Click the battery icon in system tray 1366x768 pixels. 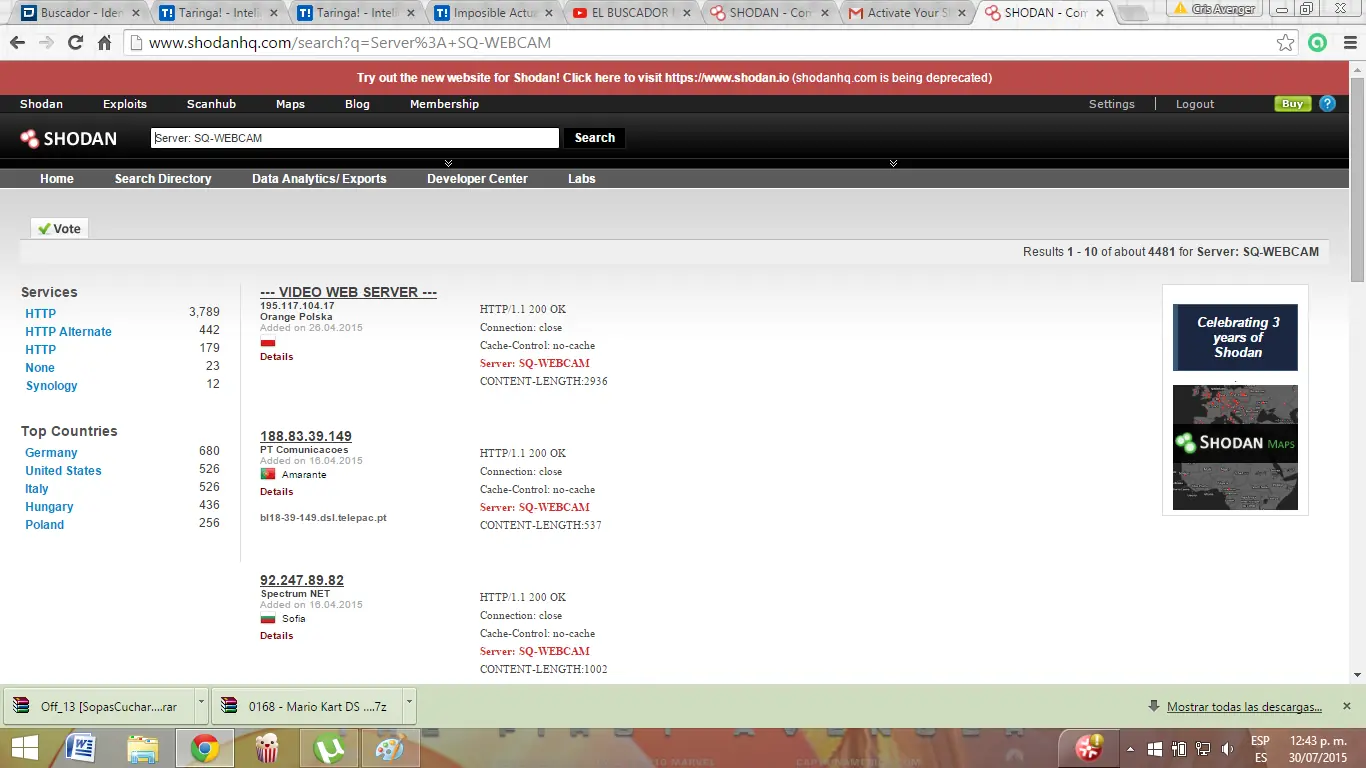(1180, 749)
